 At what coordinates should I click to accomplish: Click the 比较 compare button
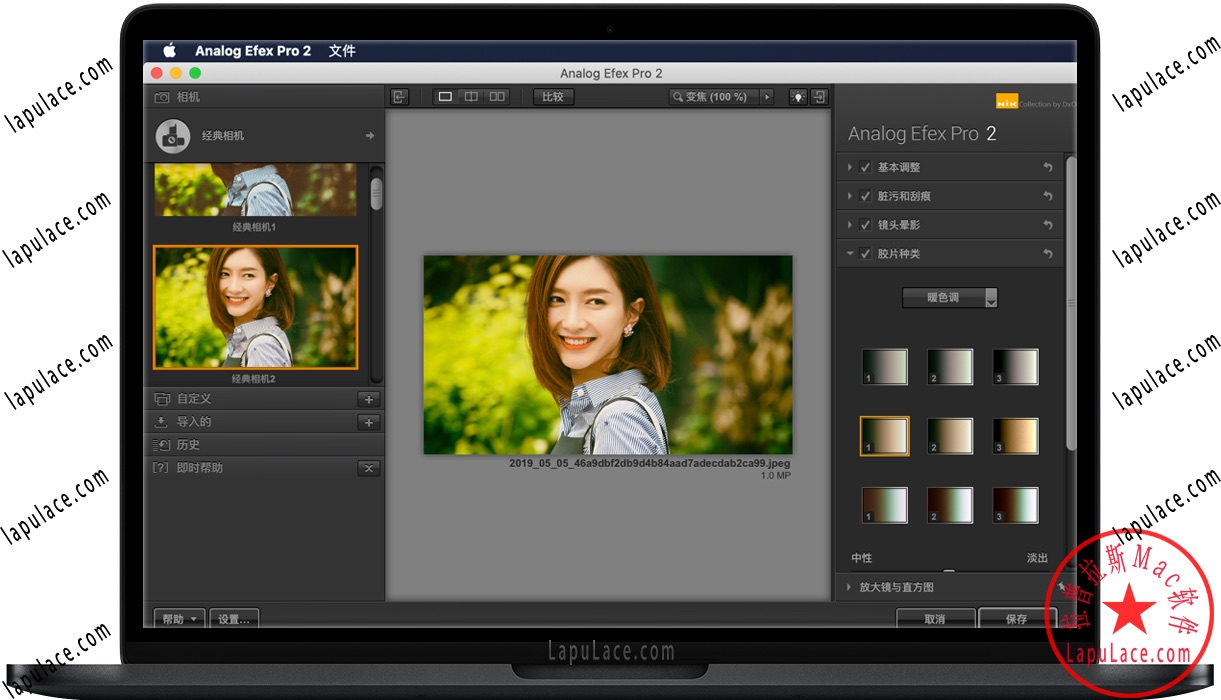pyautogui.click(x=552, y=96)
